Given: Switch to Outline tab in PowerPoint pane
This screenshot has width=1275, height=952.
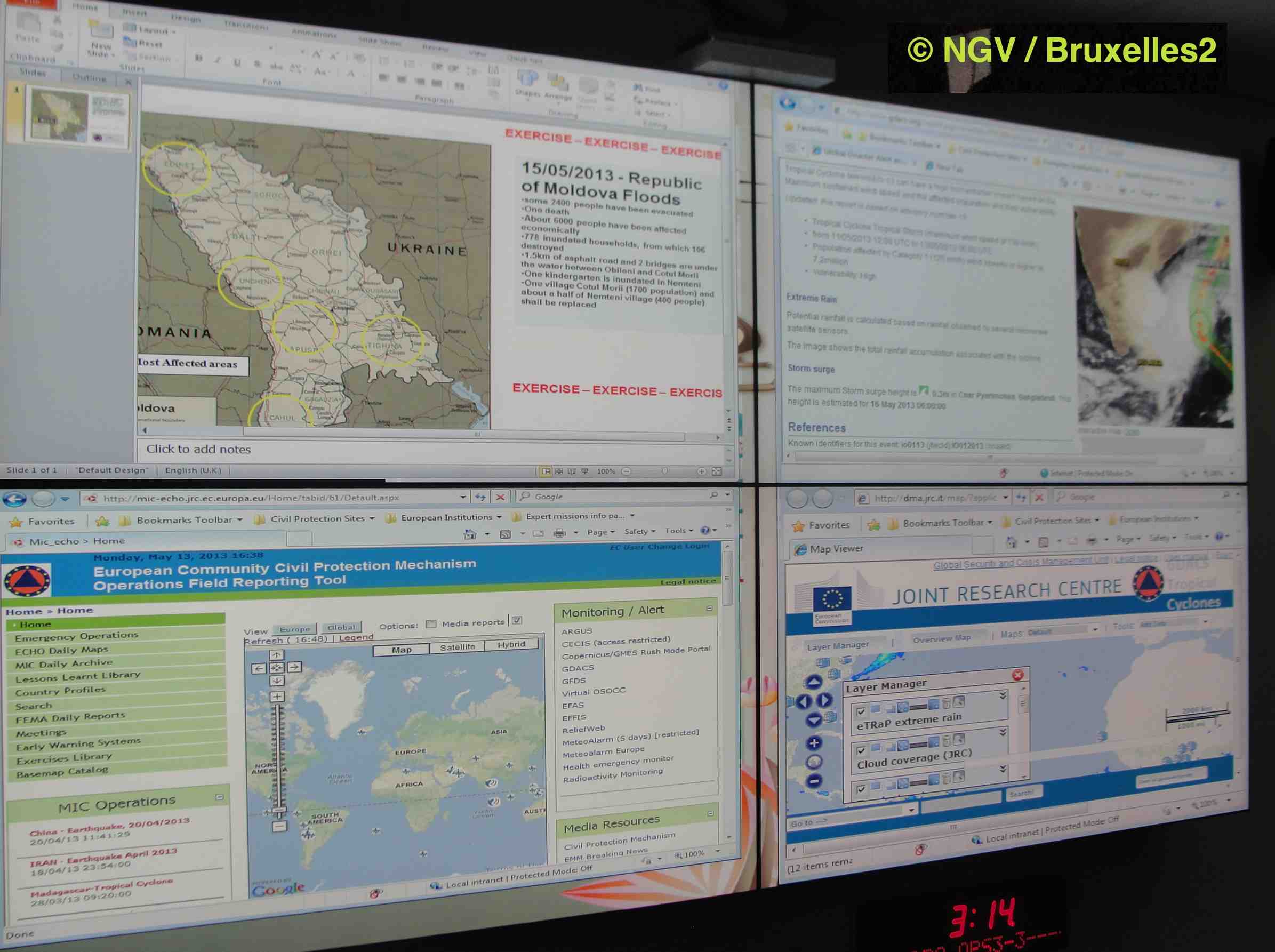Looking at the screenshot, I should tap(89, 77).
